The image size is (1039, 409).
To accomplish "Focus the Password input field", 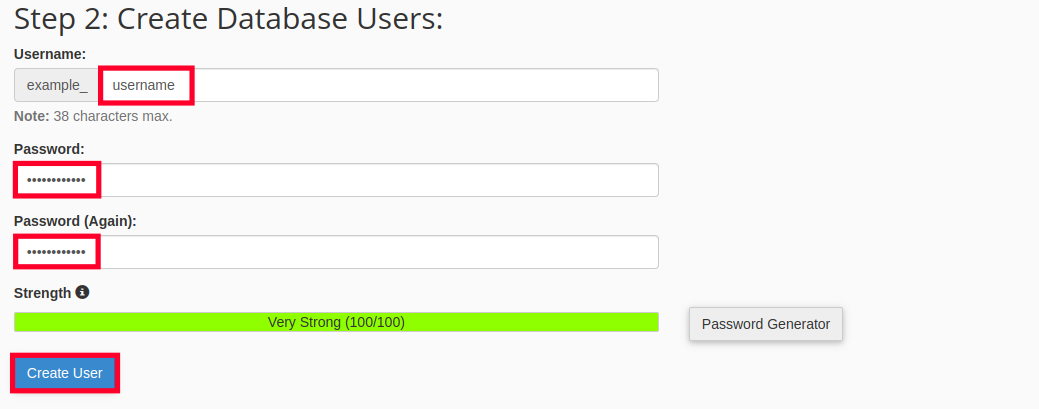I will click(380, 180).
